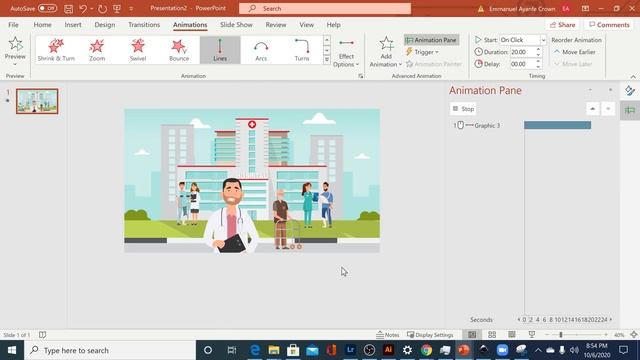Switch to Slide Sorter view
Viewport: 640px width, 360px height.
coord(492,335)
